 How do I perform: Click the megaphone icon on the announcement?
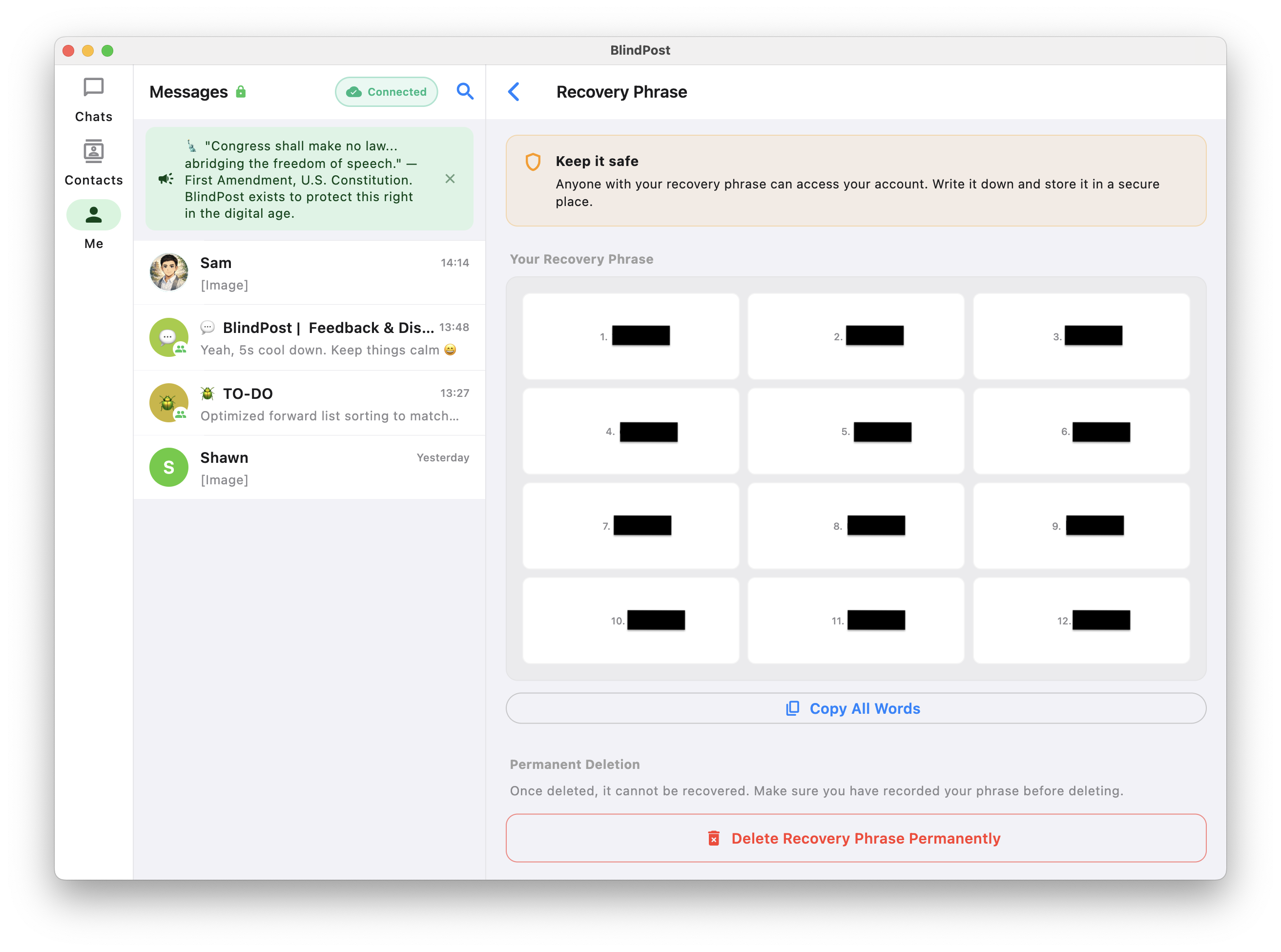tap(165, 179)
